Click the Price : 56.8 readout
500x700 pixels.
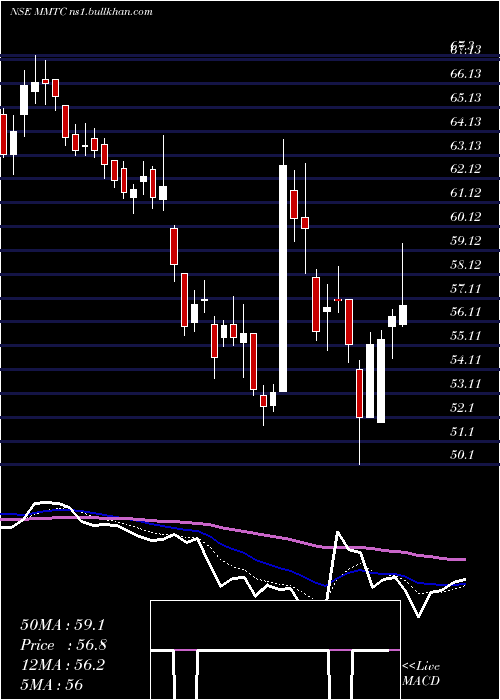63,645
